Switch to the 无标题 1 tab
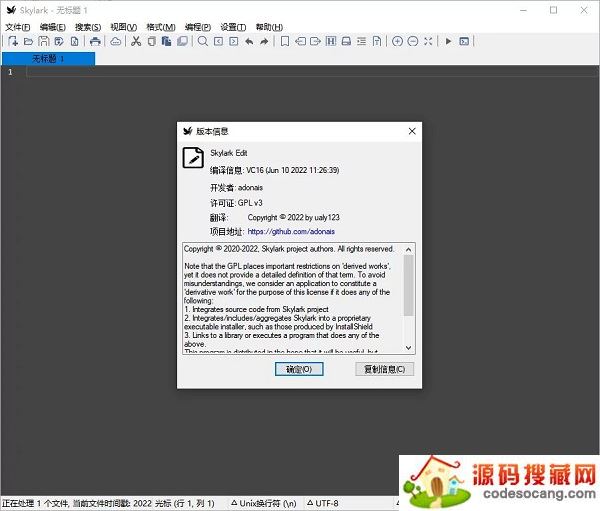Image resolution: width=600 pixels, height=511 pixels. 47,58
